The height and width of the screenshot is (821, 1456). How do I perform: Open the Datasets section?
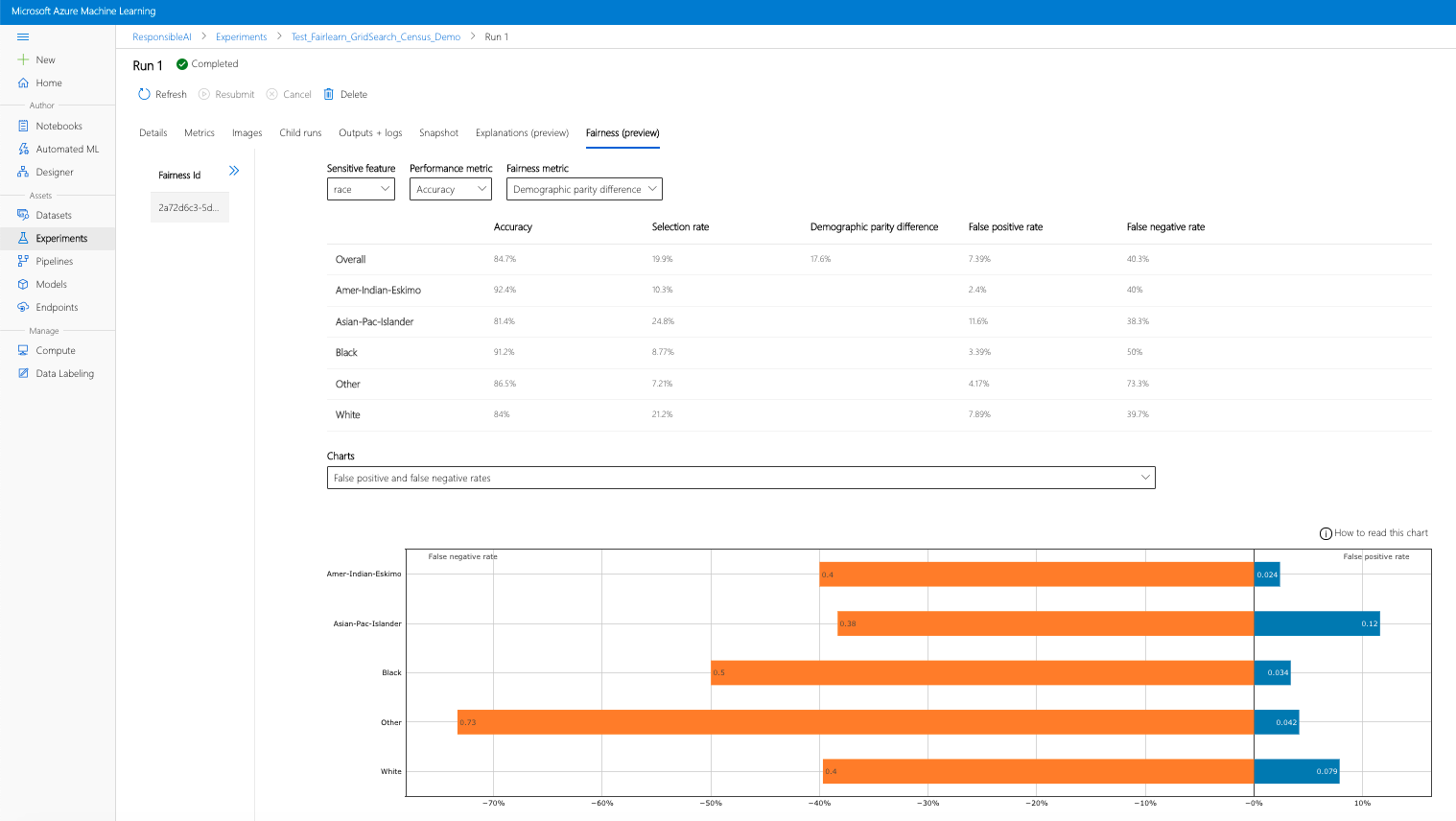point(53,215)
